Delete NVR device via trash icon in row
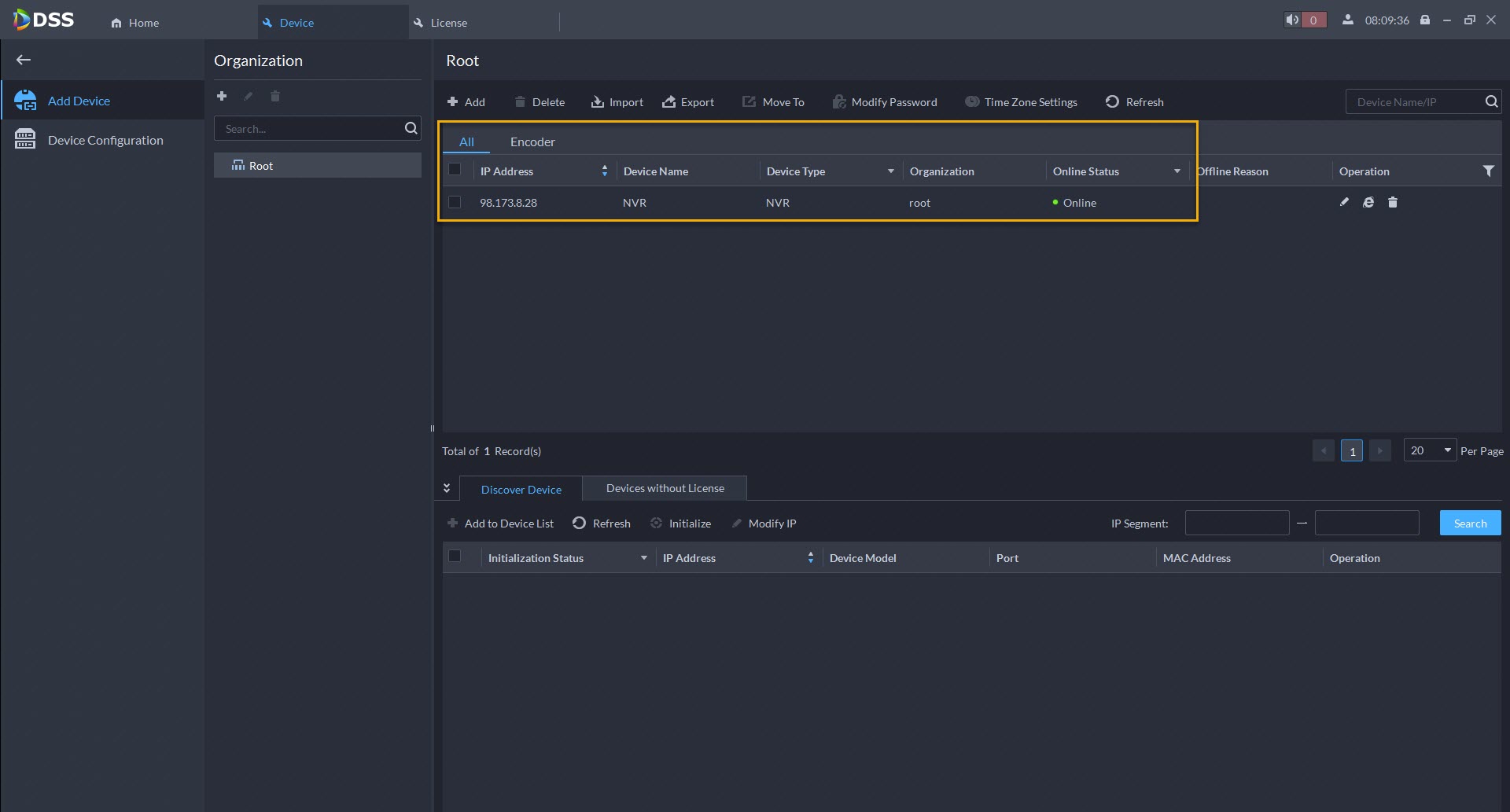The height and width of the screenshot is (812, 1510). coord(1393,202)
